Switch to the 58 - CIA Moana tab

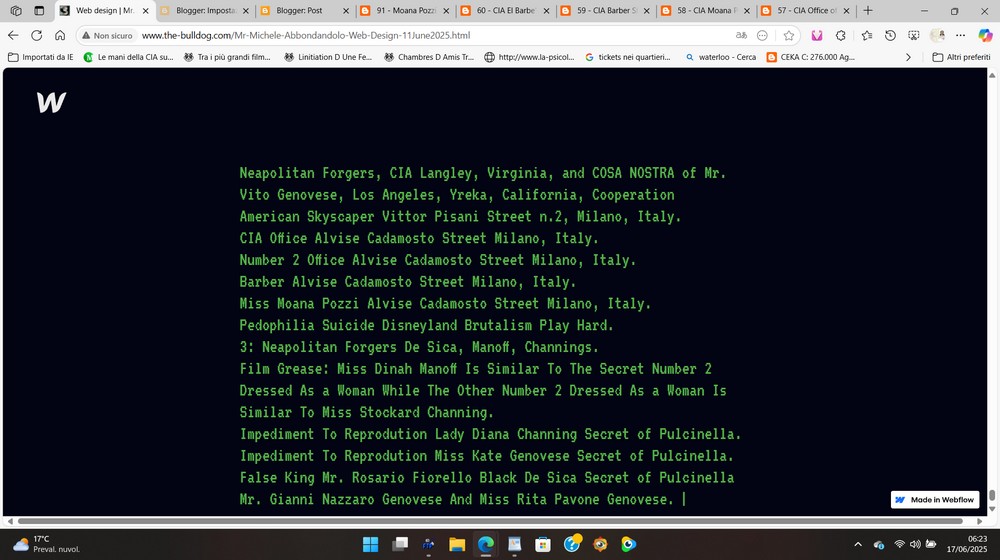[705, 11]
